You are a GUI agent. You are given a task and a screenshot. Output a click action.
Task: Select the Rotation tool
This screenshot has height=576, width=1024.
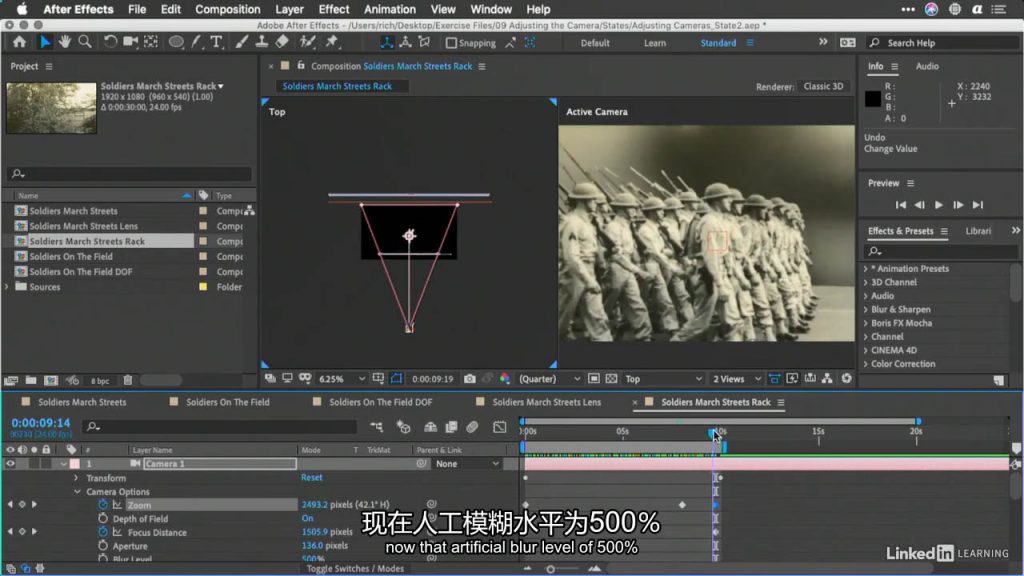click(x=110, y=42)
